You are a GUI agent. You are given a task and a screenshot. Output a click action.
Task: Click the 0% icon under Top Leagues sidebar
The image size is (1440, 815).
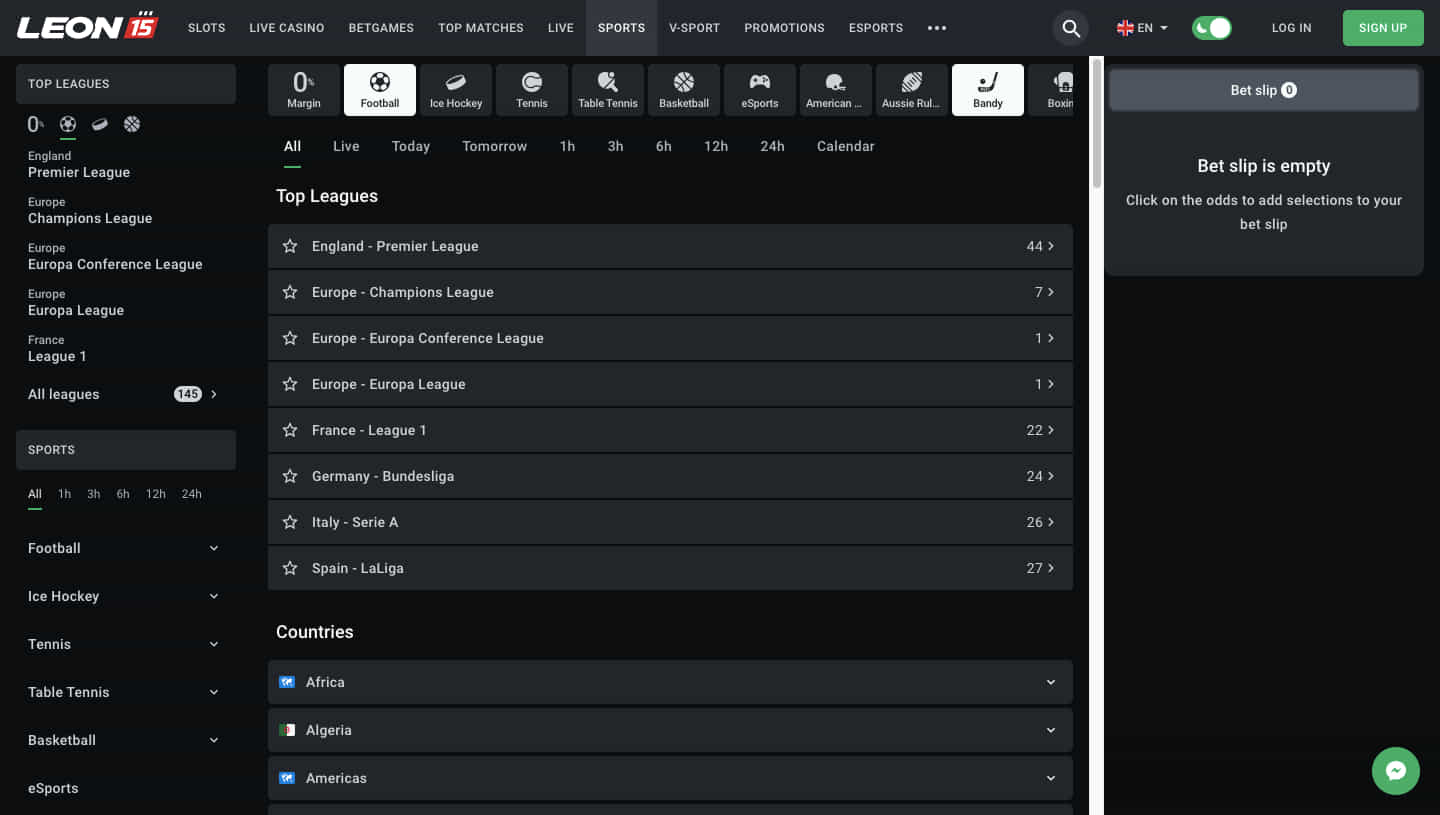coord(36,124)
